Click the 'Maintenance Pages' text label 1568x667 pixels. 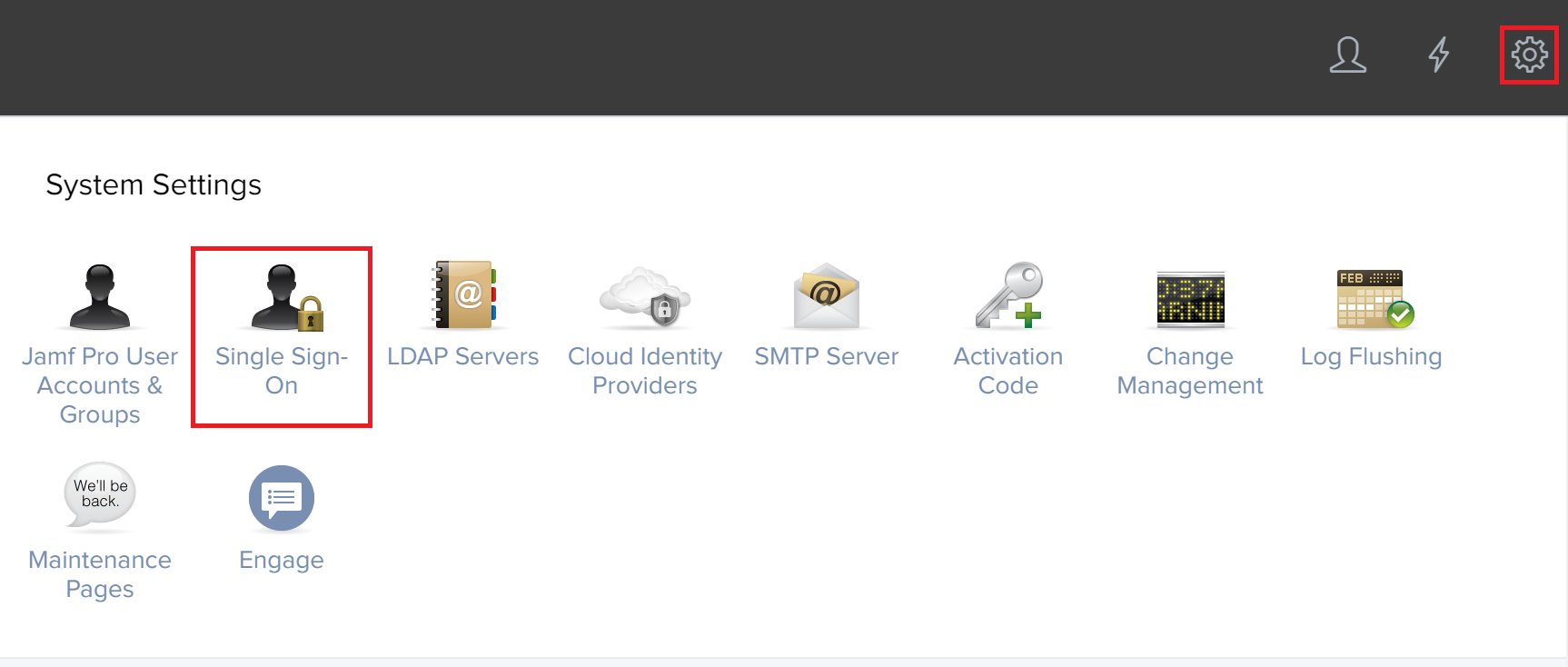[x=100, y=574]
